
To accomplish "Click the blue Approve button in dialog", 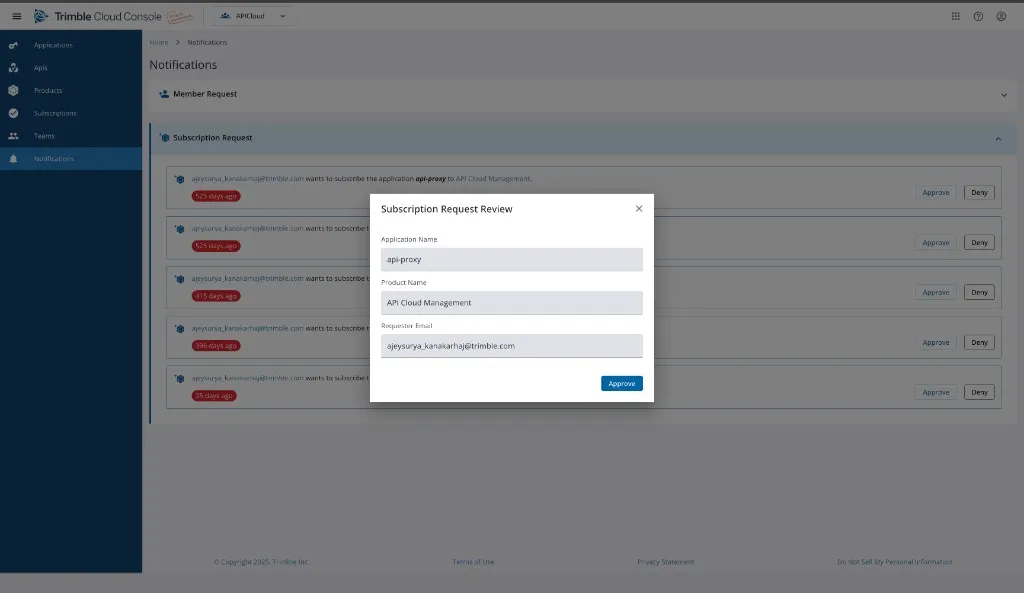I will click(x=622, y=383).
